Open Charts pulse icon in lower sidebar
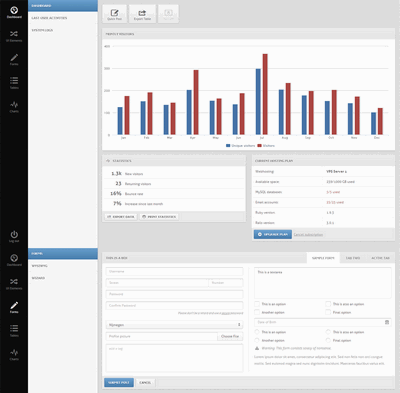The width and height of the screenshot is (400, 393). 14,352
